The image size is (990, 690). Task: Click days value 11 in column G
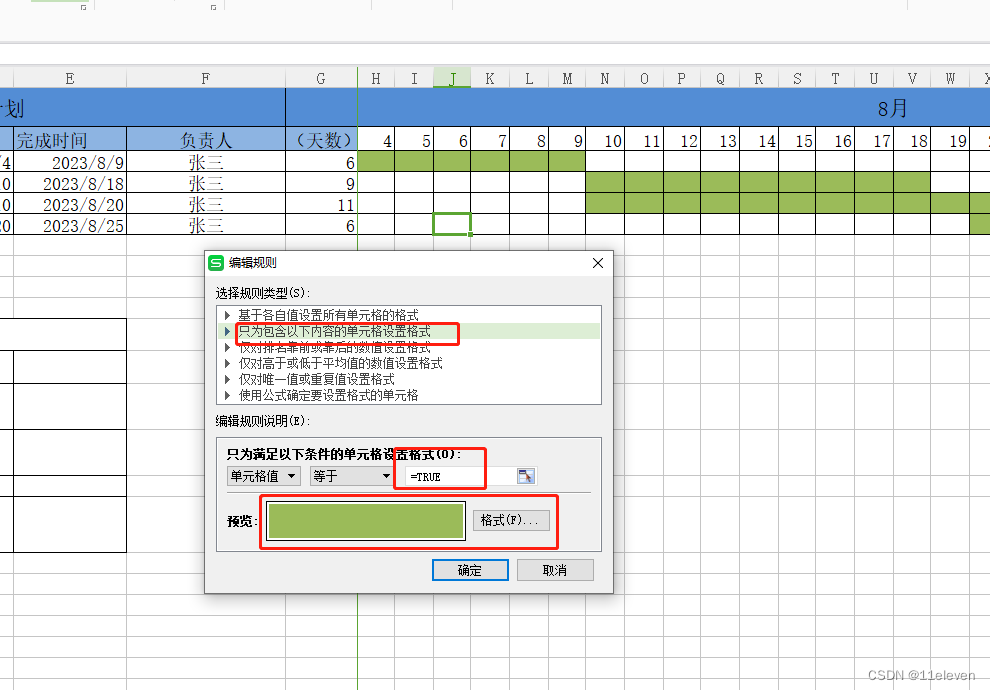tap(321, 204)
